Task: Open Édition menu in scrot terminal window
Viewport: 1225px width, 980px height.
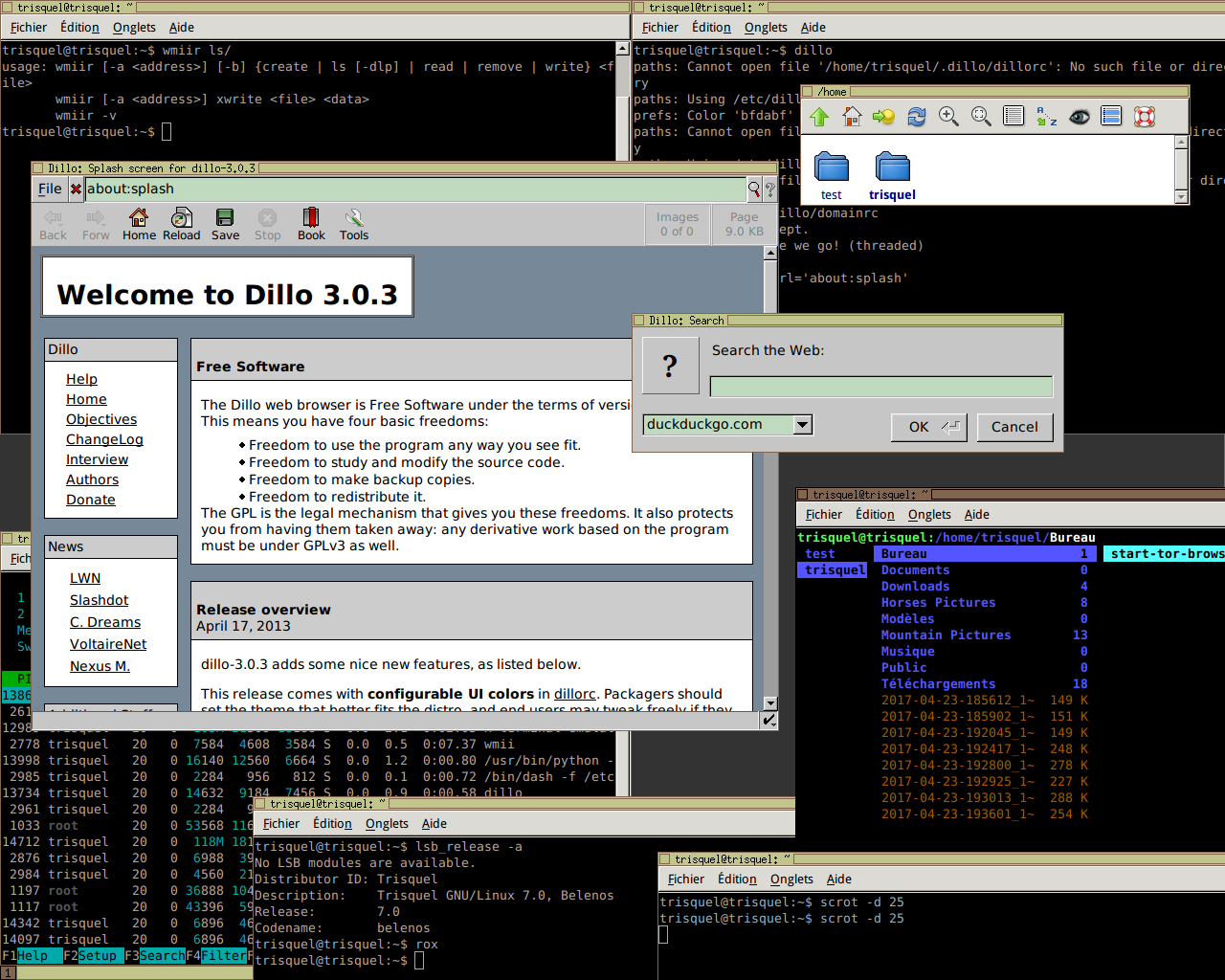Action: 737,879
